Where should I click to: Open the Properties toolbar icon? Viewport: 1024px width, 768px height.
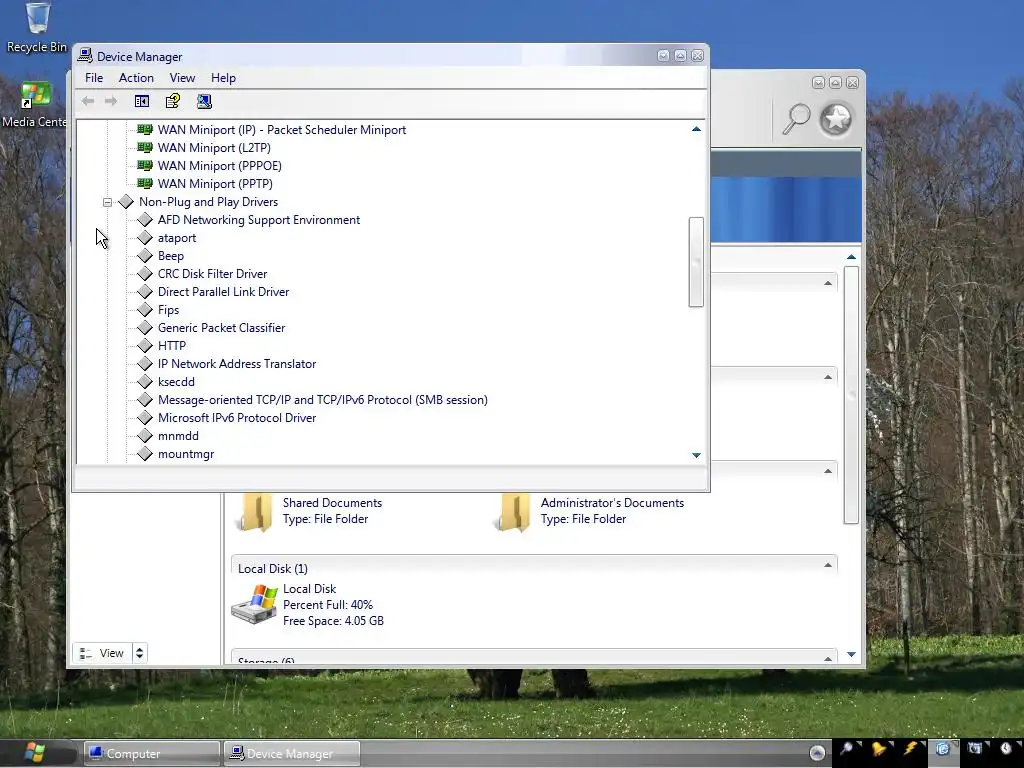pyautogui.click(x=172, y=101)
